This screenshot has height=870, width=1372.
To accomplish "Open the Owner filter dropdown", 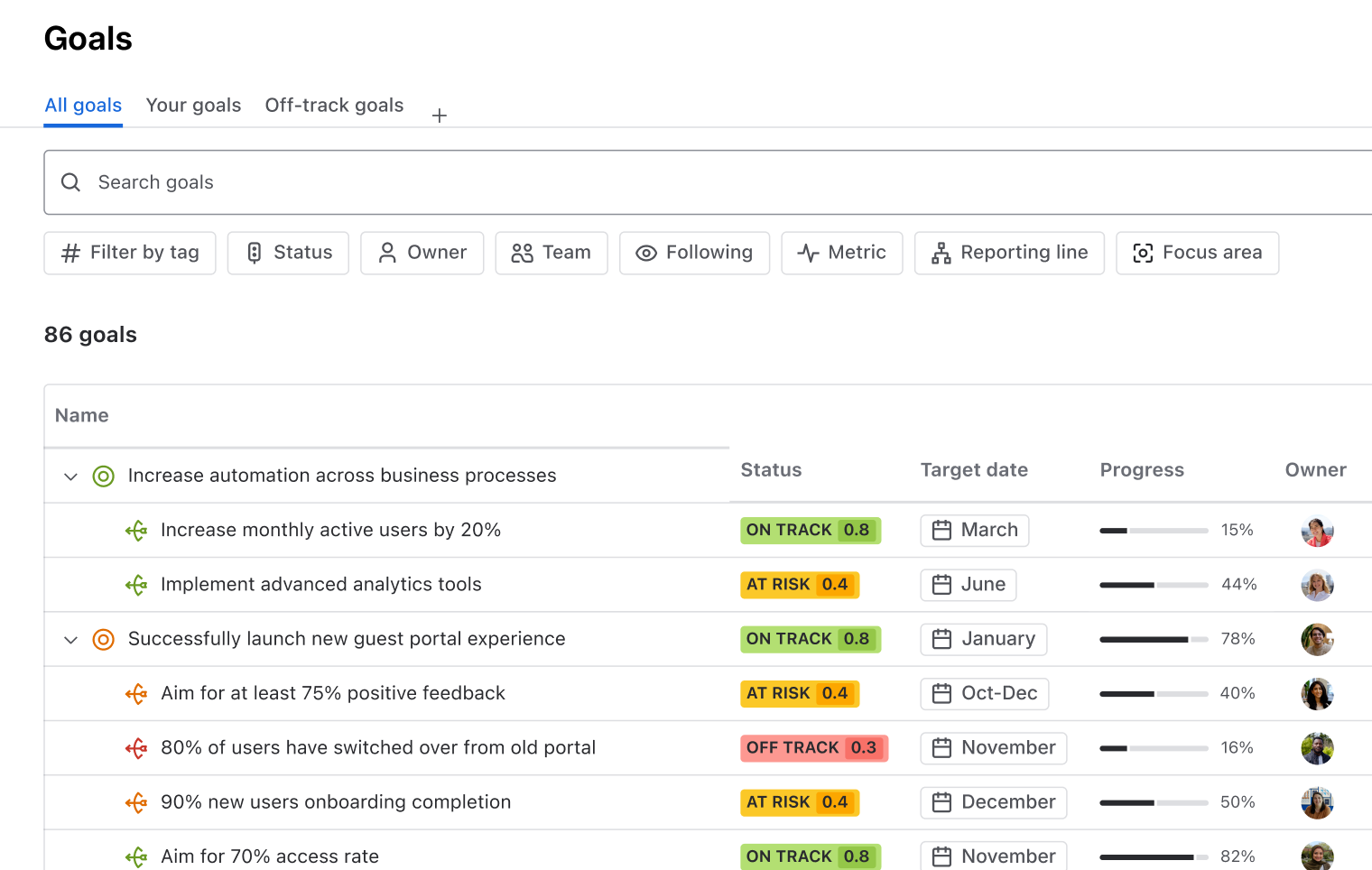I will (x=422, y=253).
